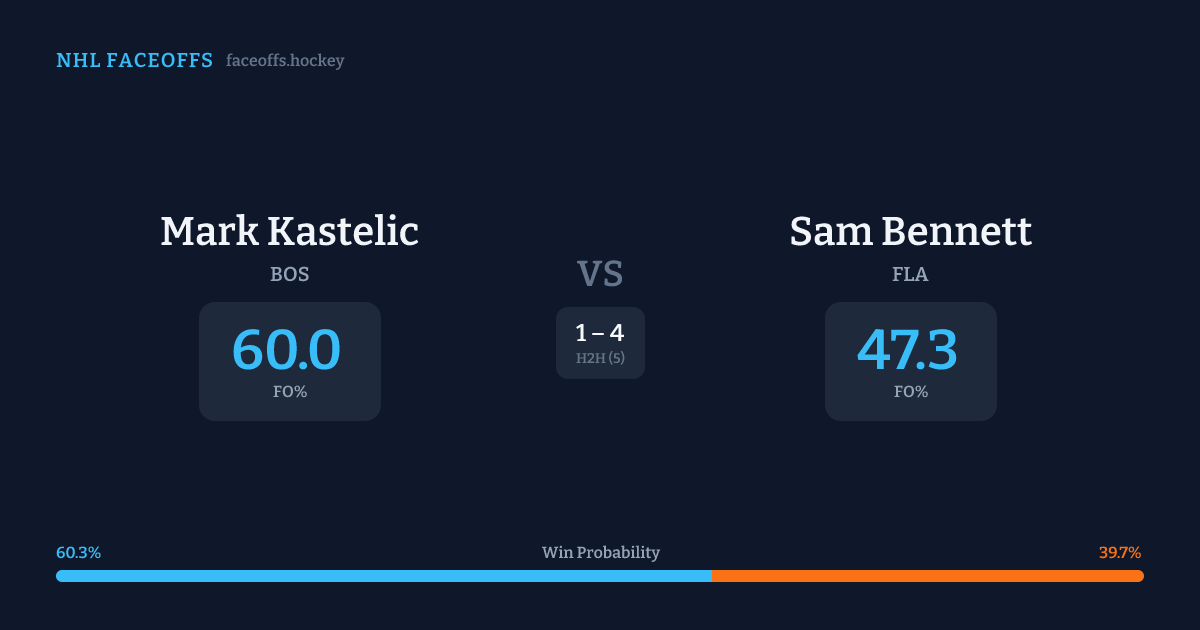The width and height of the screenshot is (1200, 630).
Task: Click the BOS team abbreviation
Action: 289,275
